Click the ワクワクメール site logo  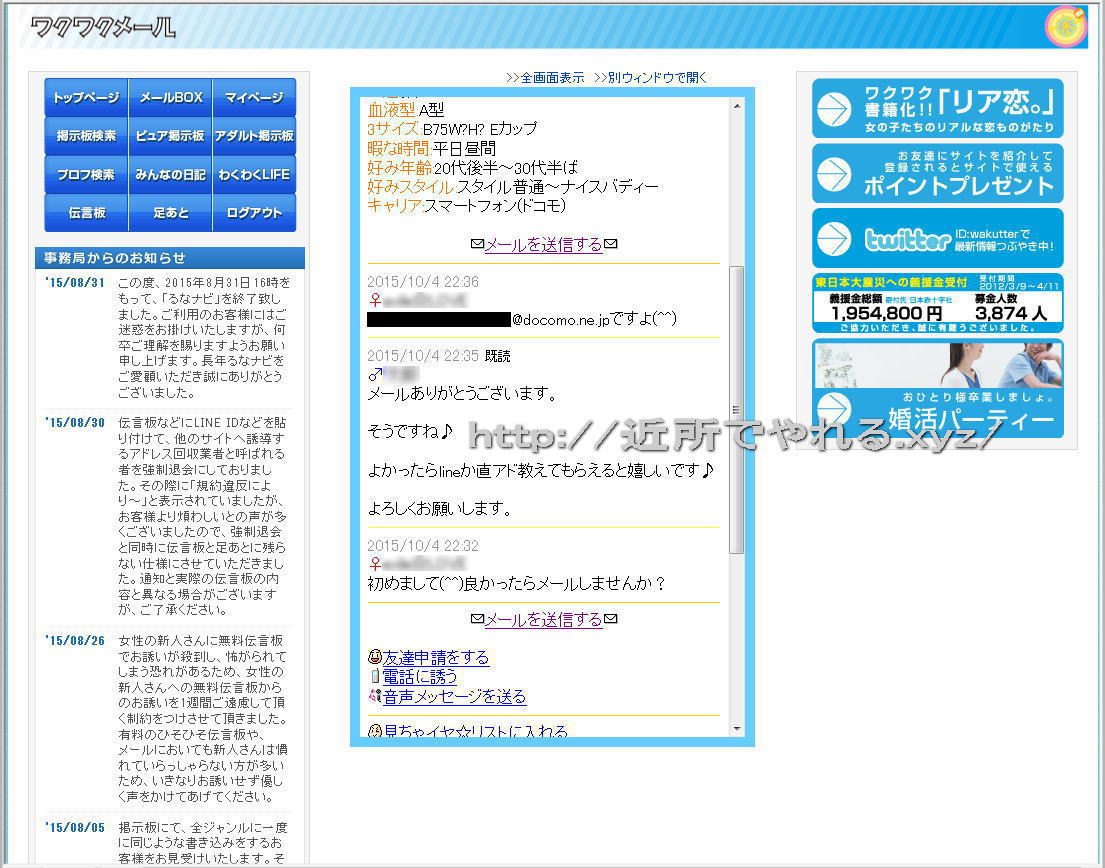pyautogui.click(x=103, y=28)
